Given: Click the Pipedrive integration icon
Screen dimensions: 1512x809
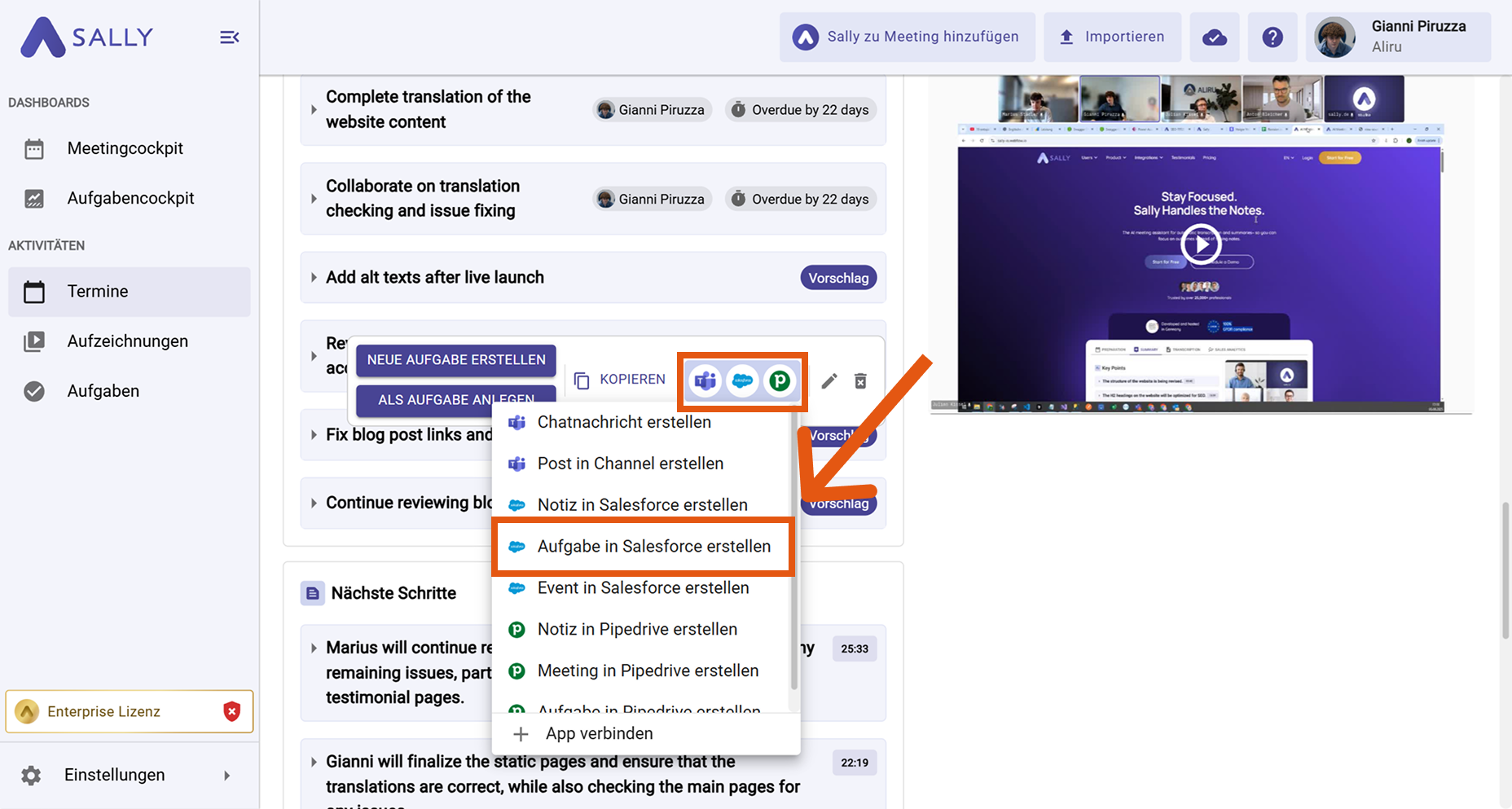Looking at the screenshot, I should tap(780, 380).
